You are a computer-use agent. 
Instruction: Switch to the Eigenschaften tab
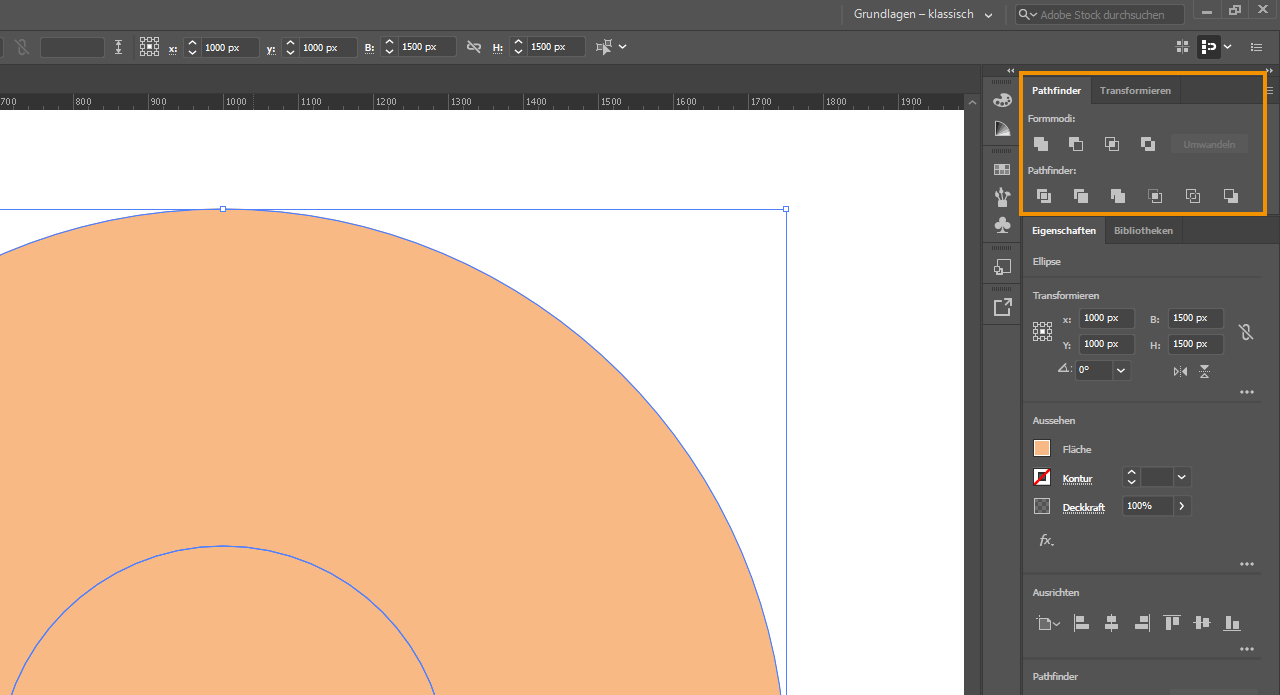tap(1064, 230)
